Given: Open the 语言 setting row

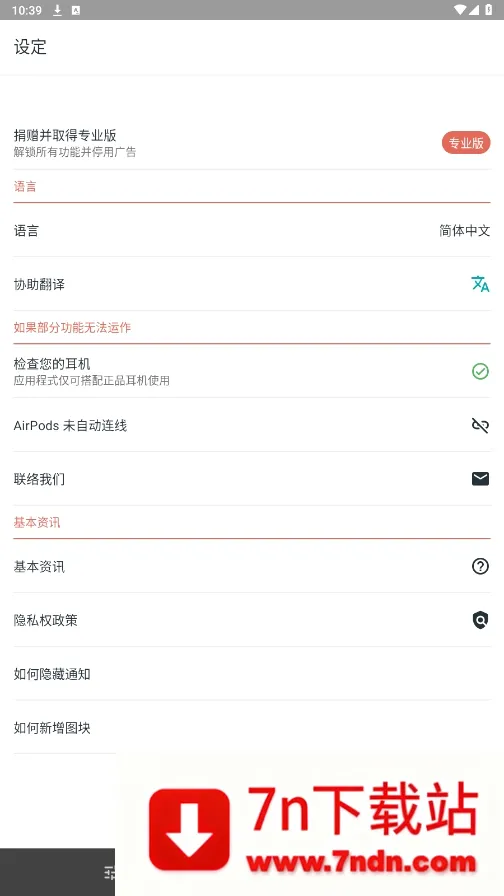Looking at the screenshot, I should click(252, 231).
